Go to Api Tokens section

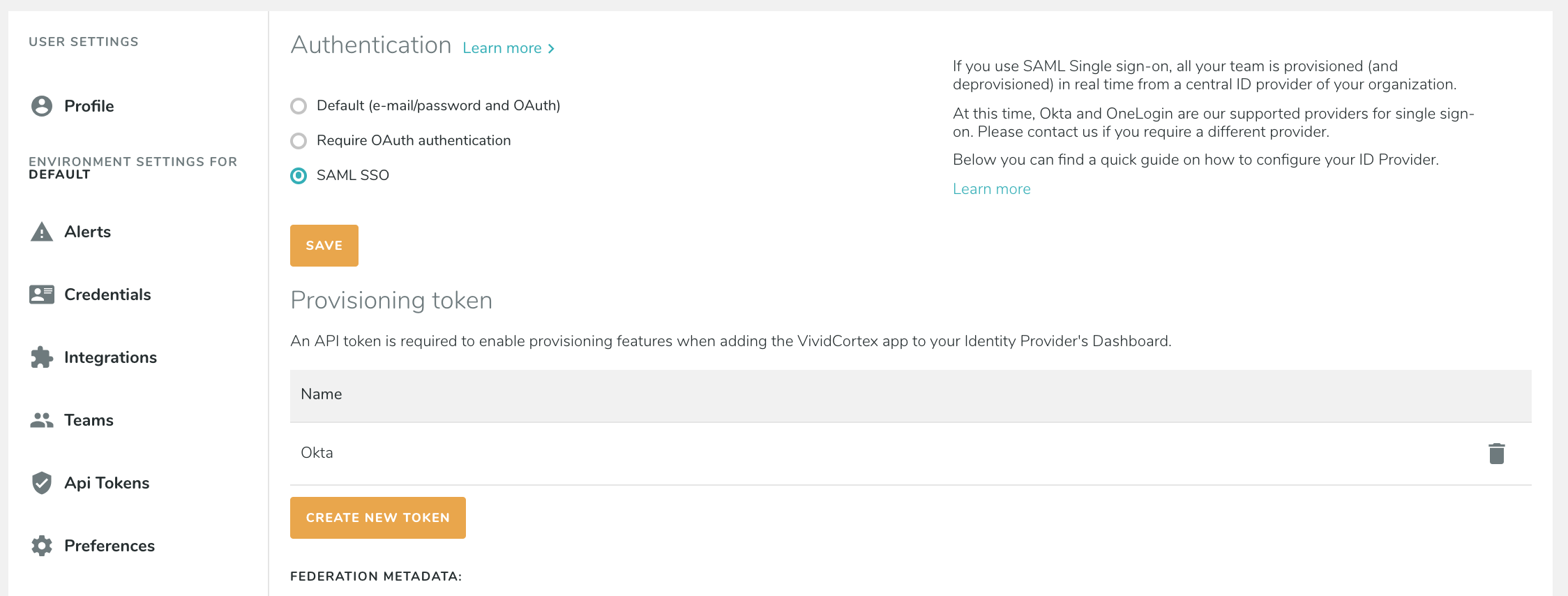[x=107, y=483]
